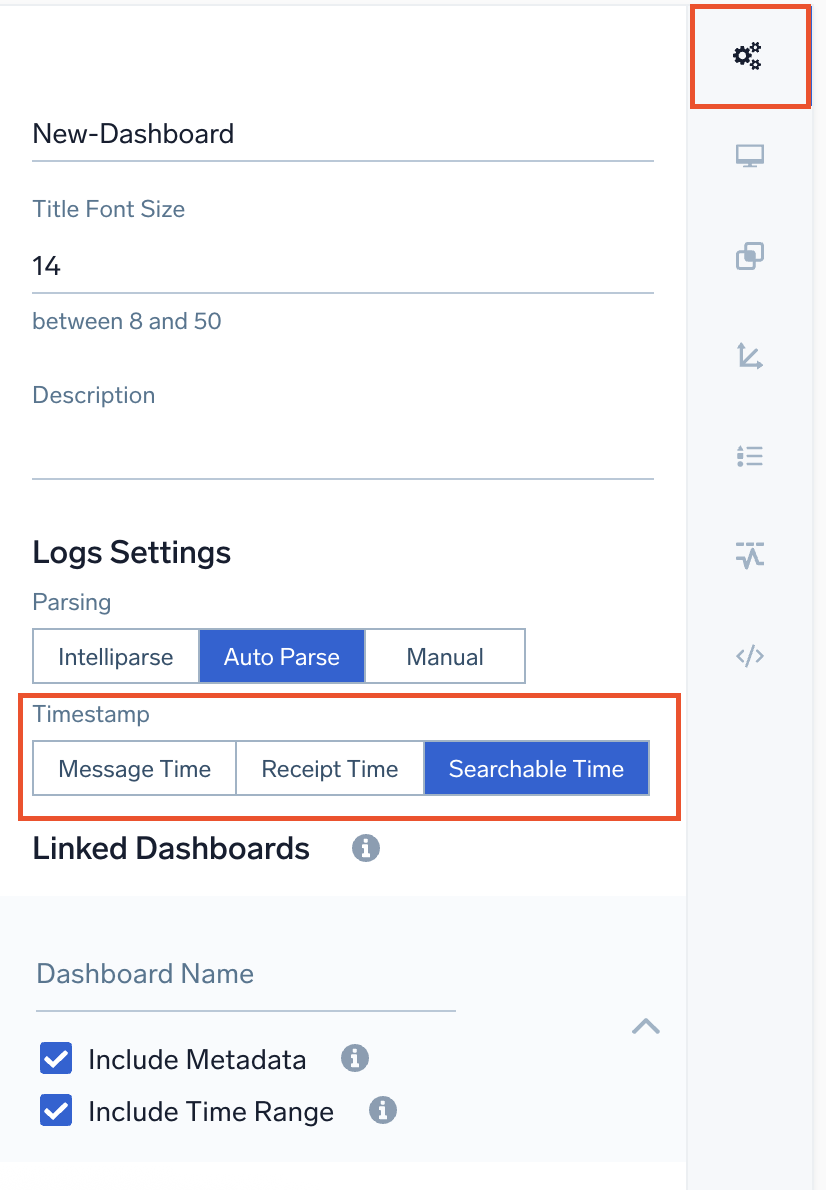
Task: Open the overlapping squares panel icon
Action: point(749,257)
